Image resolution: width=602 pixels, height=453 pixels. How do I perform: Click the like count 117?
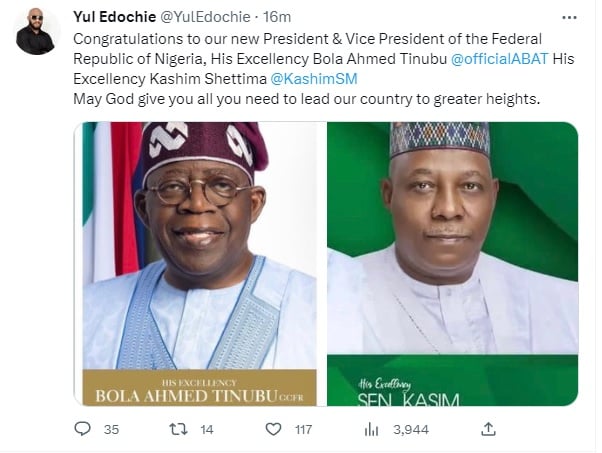tap(301, 429)
